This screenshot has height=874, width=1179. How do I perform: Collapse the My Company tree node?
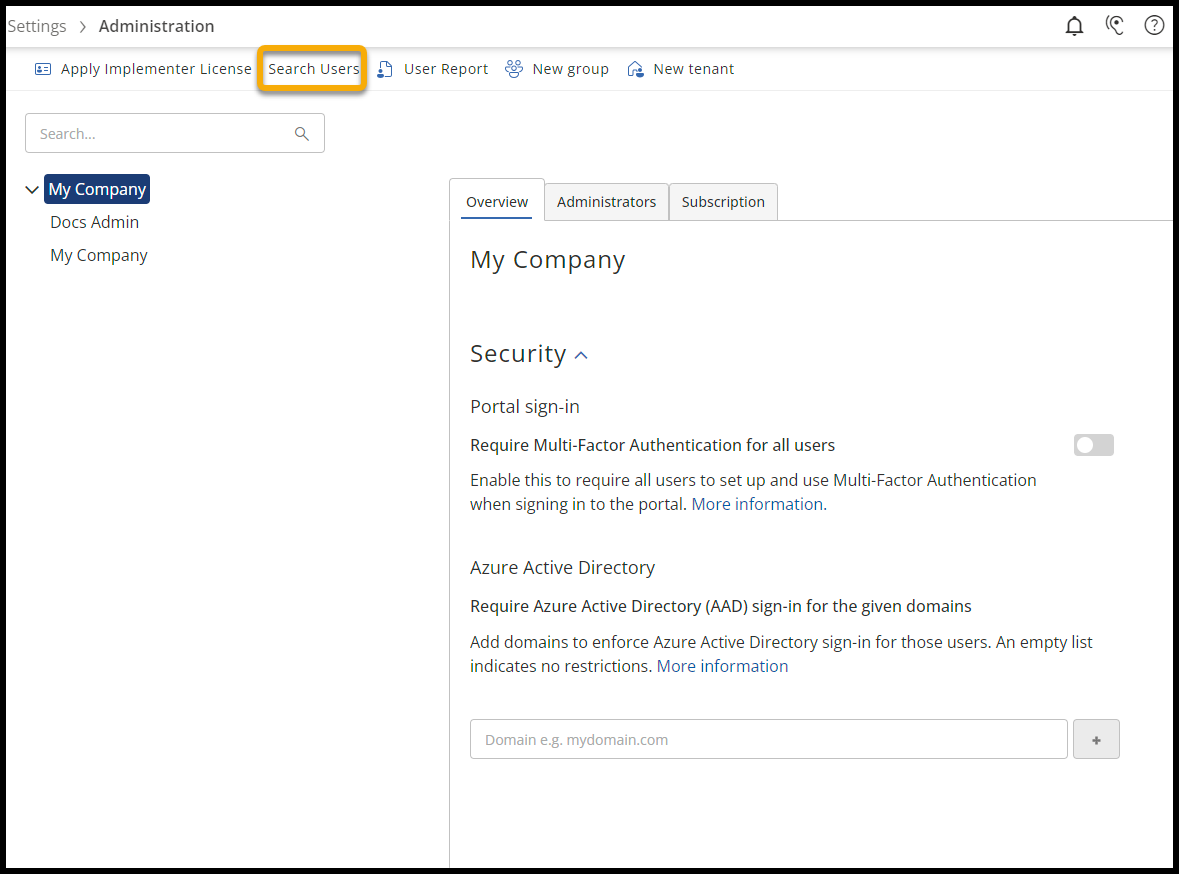[x=32, y=190]
